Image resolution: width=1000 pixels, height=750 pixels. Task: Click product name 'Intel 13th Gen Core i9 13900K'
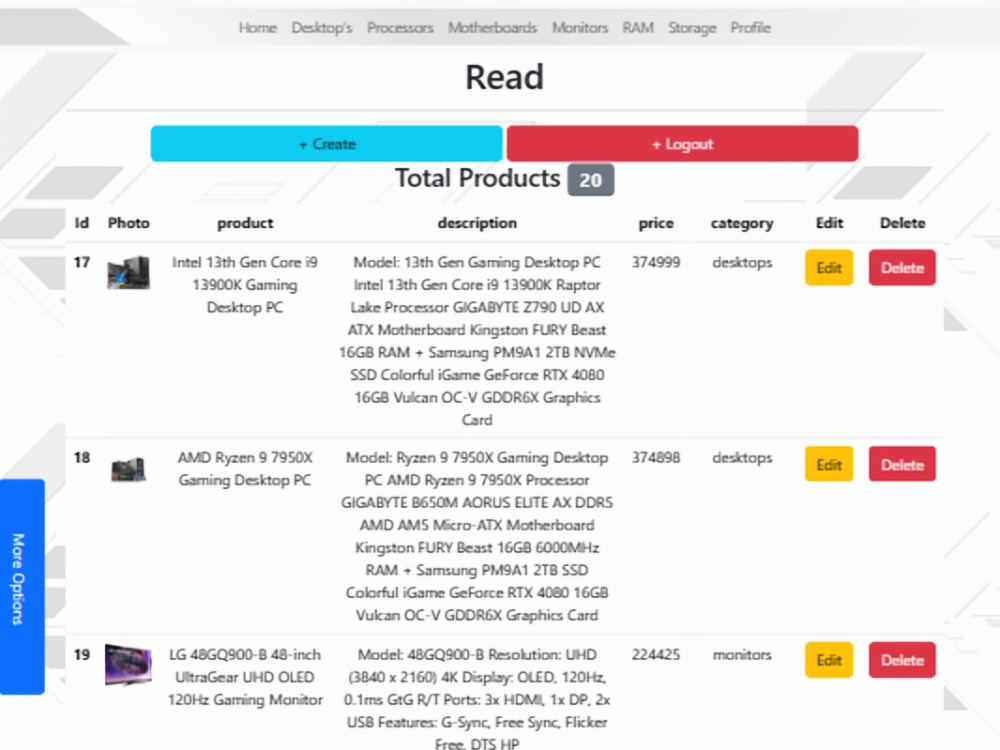245,284
